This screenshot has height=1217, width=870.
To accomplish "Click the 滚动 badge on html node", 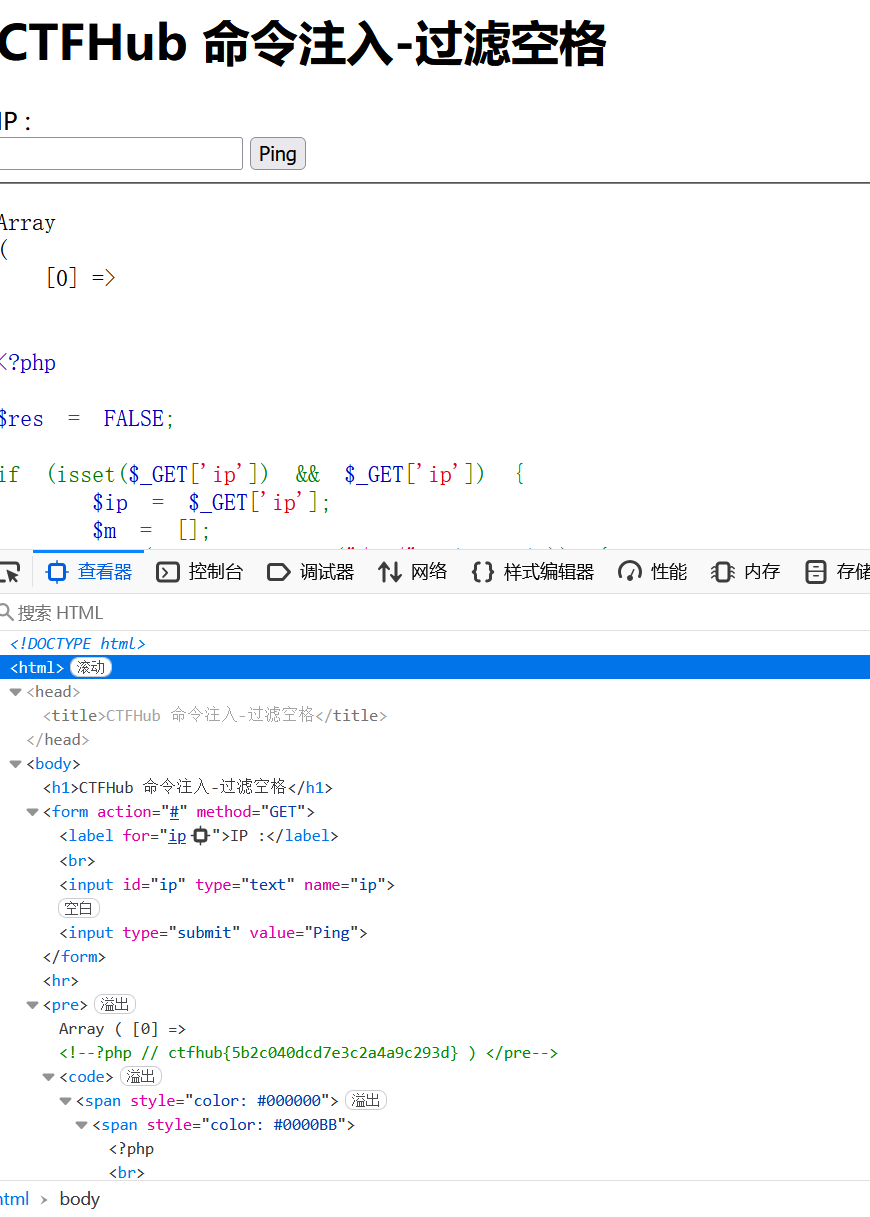I will coord(91,668).
